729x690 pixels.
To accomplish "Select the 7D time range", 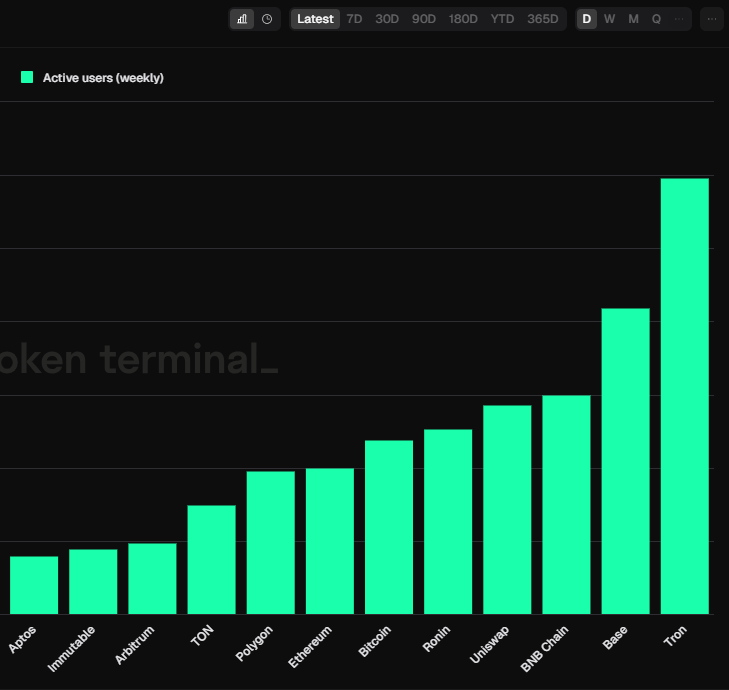I will pyautogui.click(x=354, y=19).
